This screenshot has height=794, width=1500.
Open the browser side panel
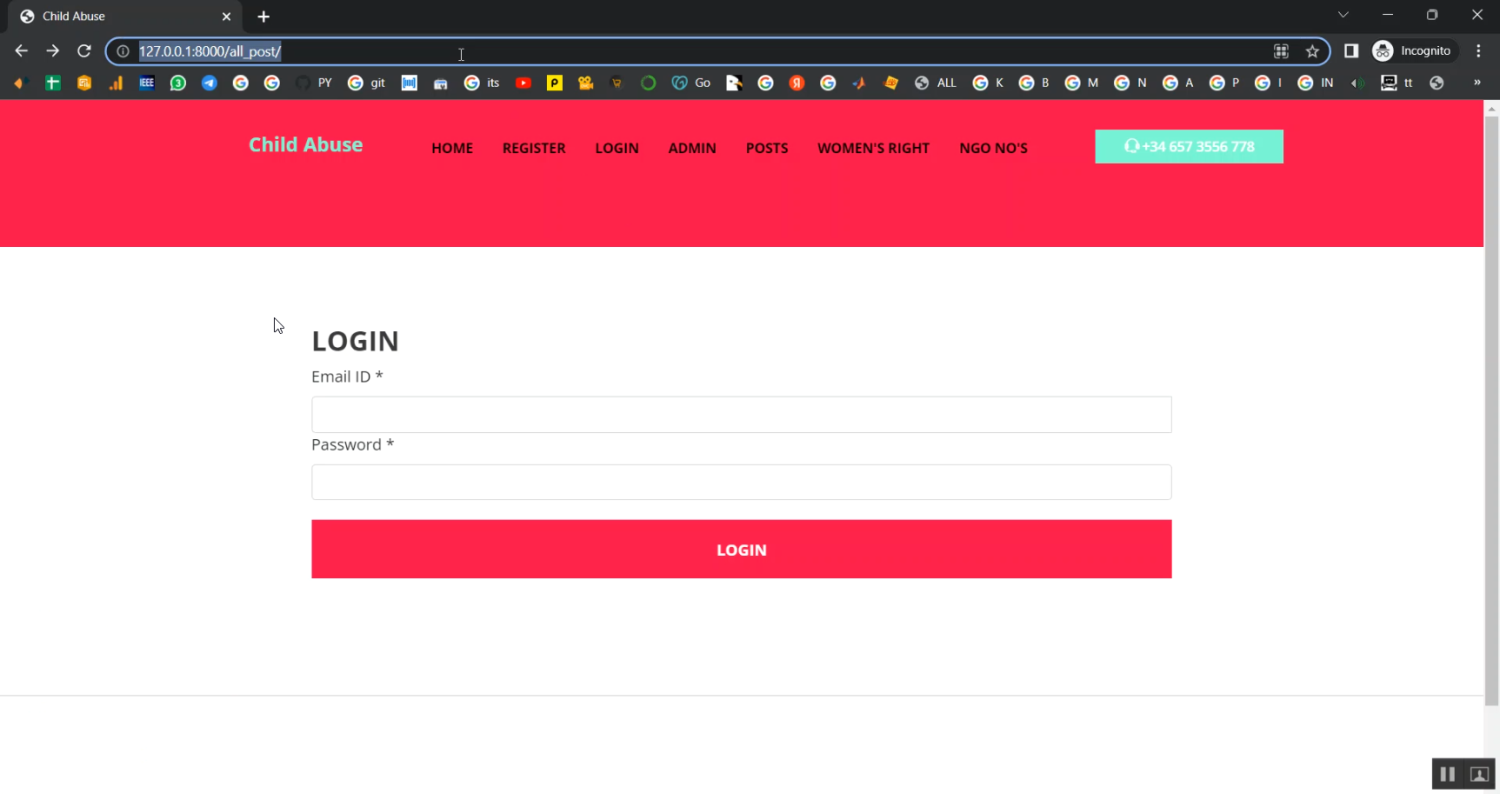pos(1351,51)
